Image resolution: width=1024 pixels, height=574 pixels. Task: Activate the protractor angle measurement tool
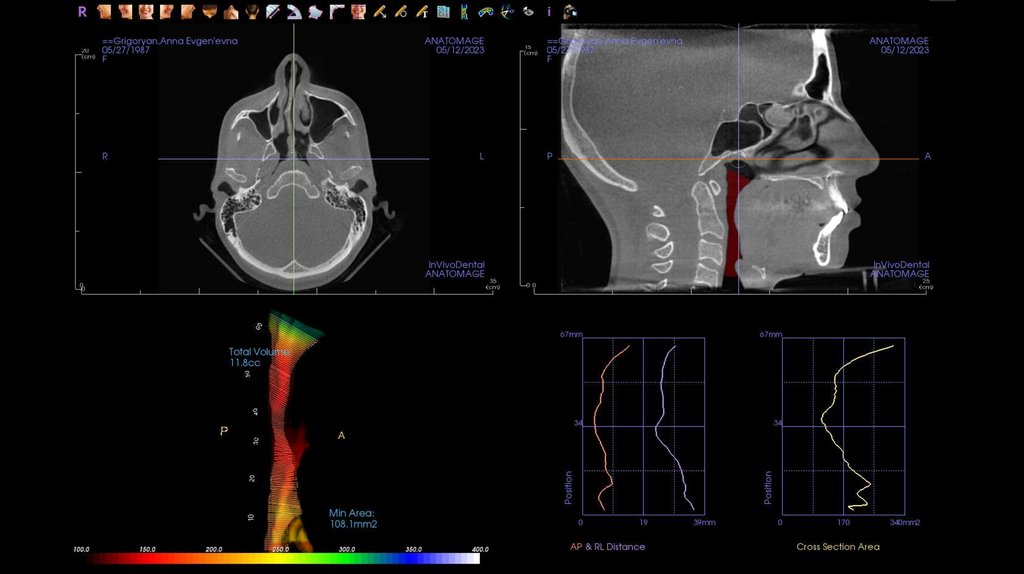(x=294, y=12)
